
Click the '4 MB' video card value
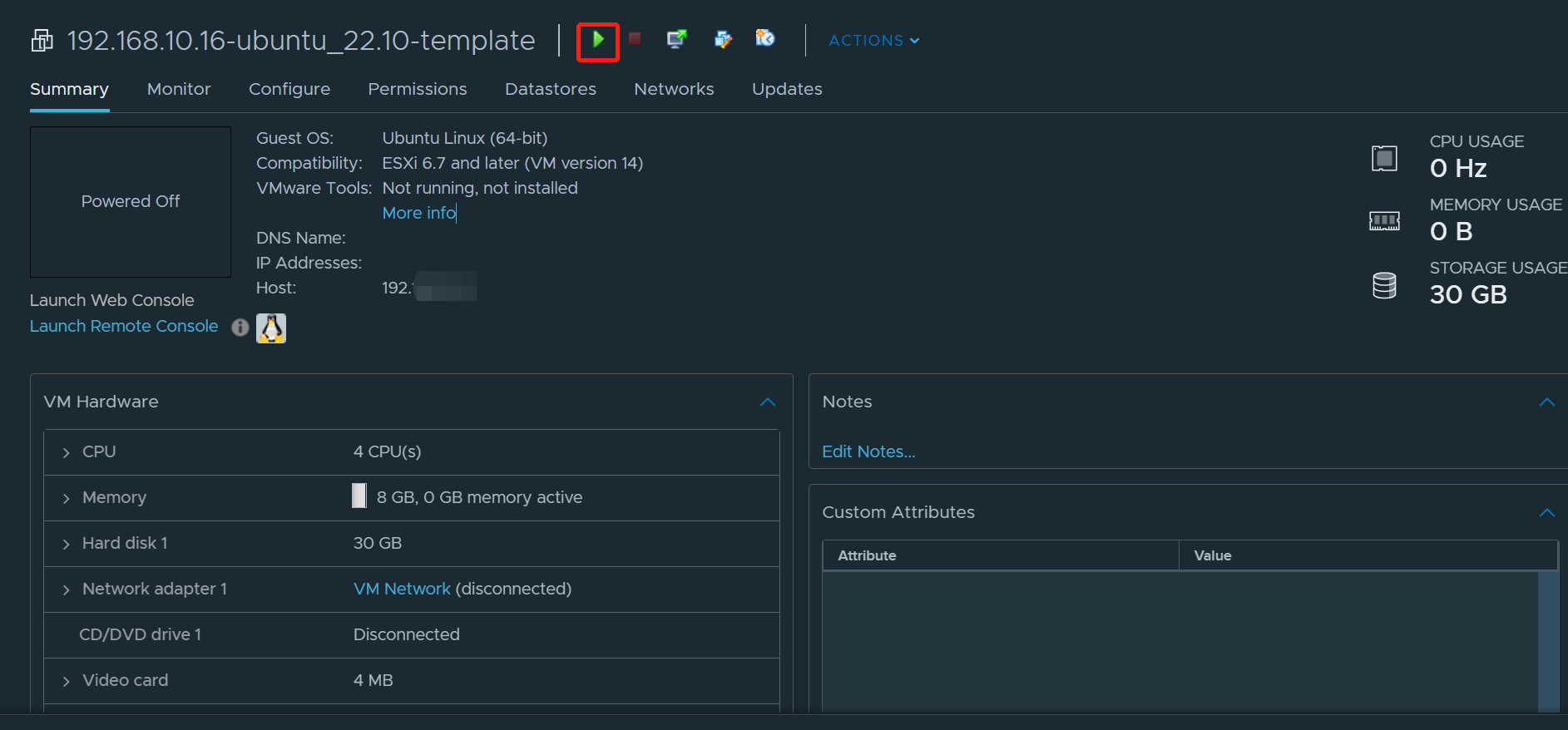pyautogui.click(x=373, y=680)
